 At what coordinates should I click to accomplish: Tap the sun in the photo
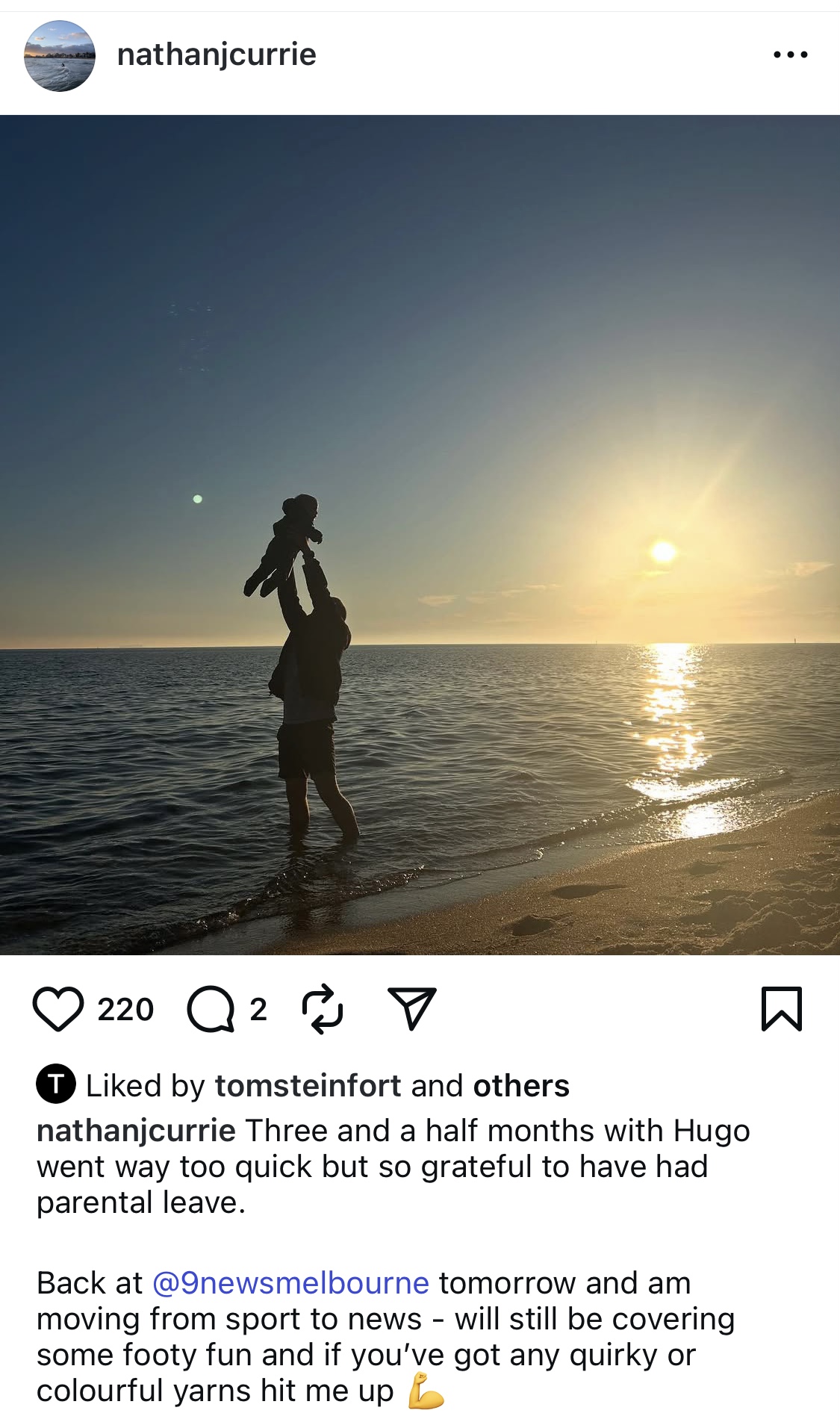(663, 552)
